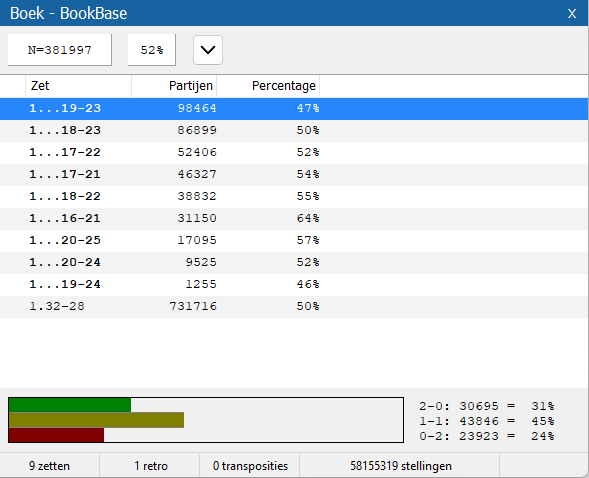Image resolution: width=589 pixels, height=478 pixels.
Task: Select move 1...16-21 row
Action: [x=294, y=219]
